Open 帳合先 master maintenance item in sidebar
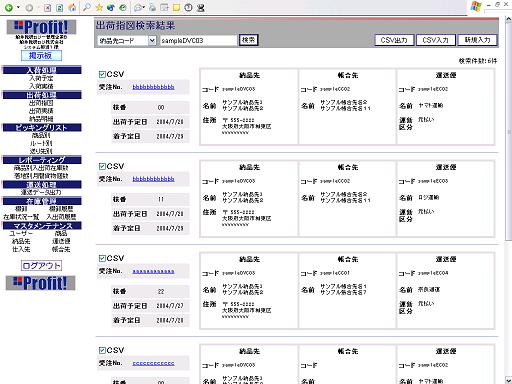The image size is (512, 384). pos(61,249)
